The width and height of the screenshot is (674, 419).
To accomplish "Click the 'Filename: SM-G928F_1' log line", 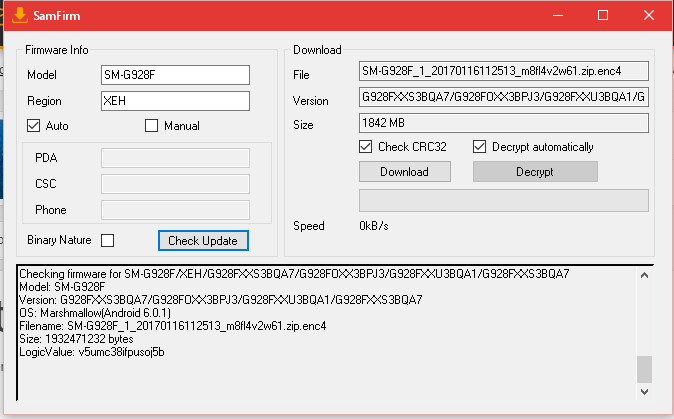I will 172,326.
